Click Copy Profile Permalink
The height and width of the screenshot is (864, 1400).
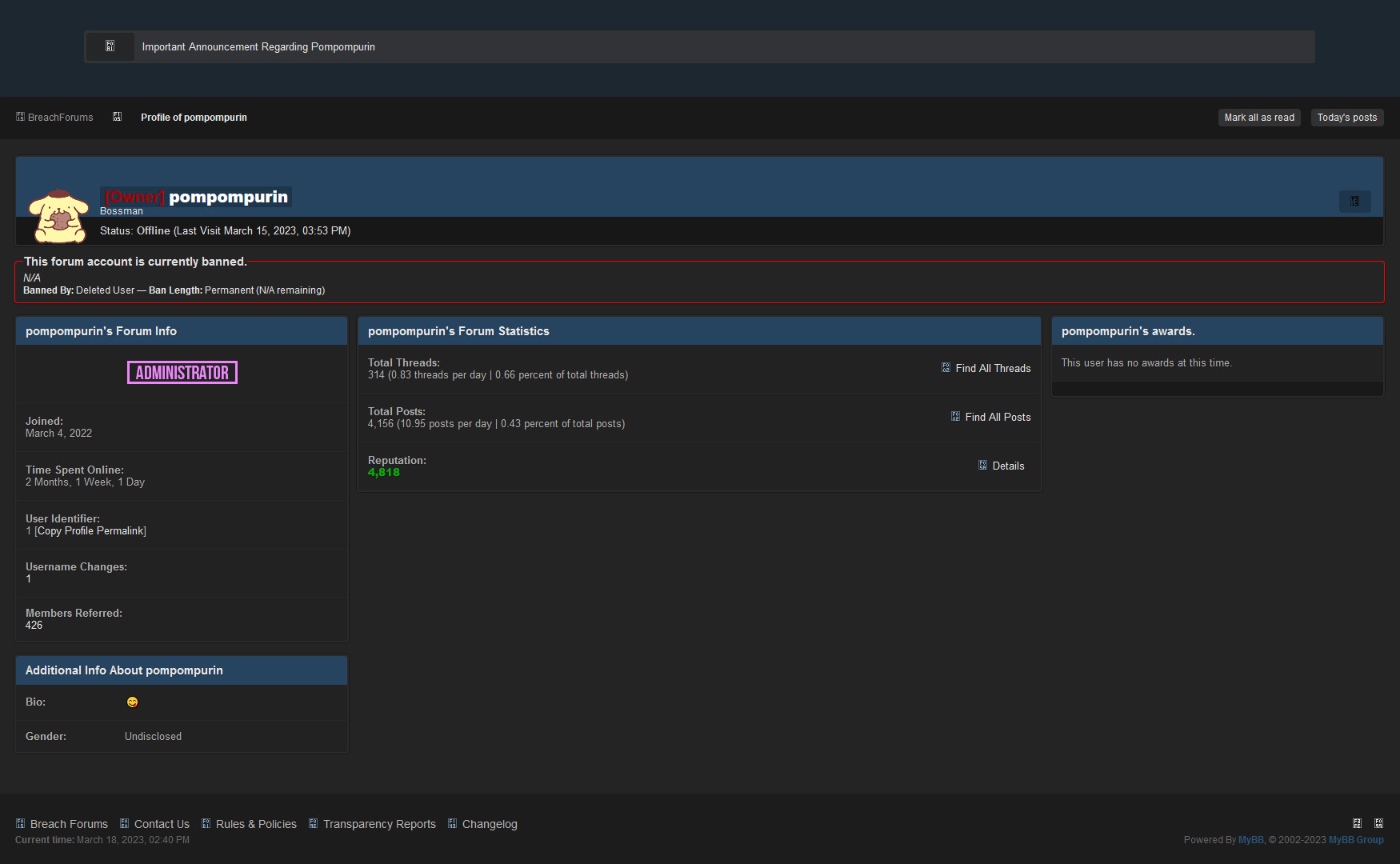pyautogui.click(x=90, y=531)
